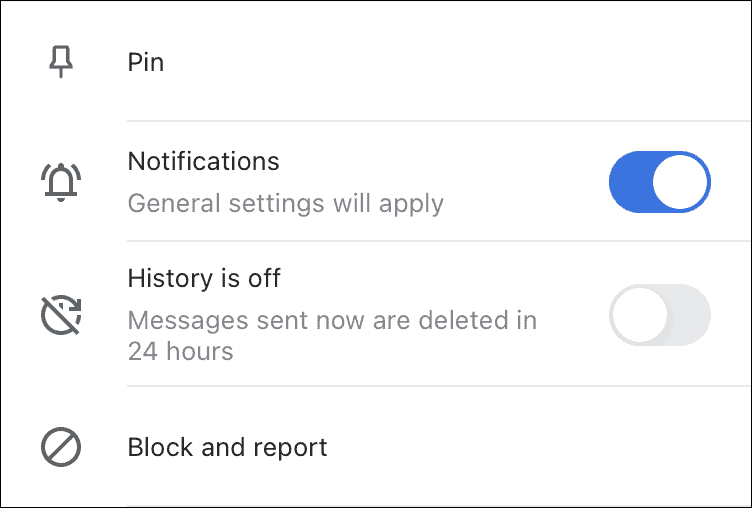Click the block circle-slash icon

click(61, 447)
